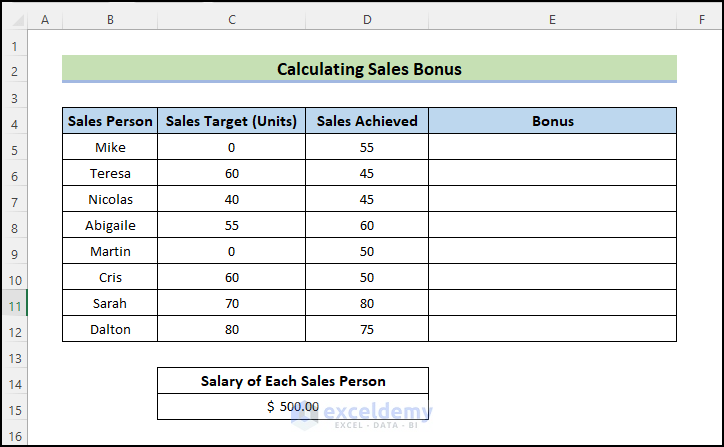Select the column E header
724x447 pixels.
(x=552, y=19)
